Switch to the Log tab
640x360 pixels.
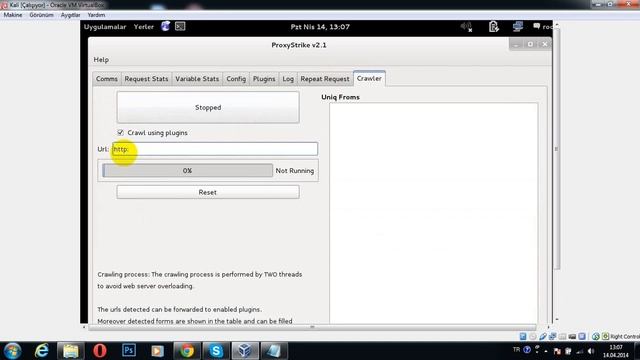288,79
